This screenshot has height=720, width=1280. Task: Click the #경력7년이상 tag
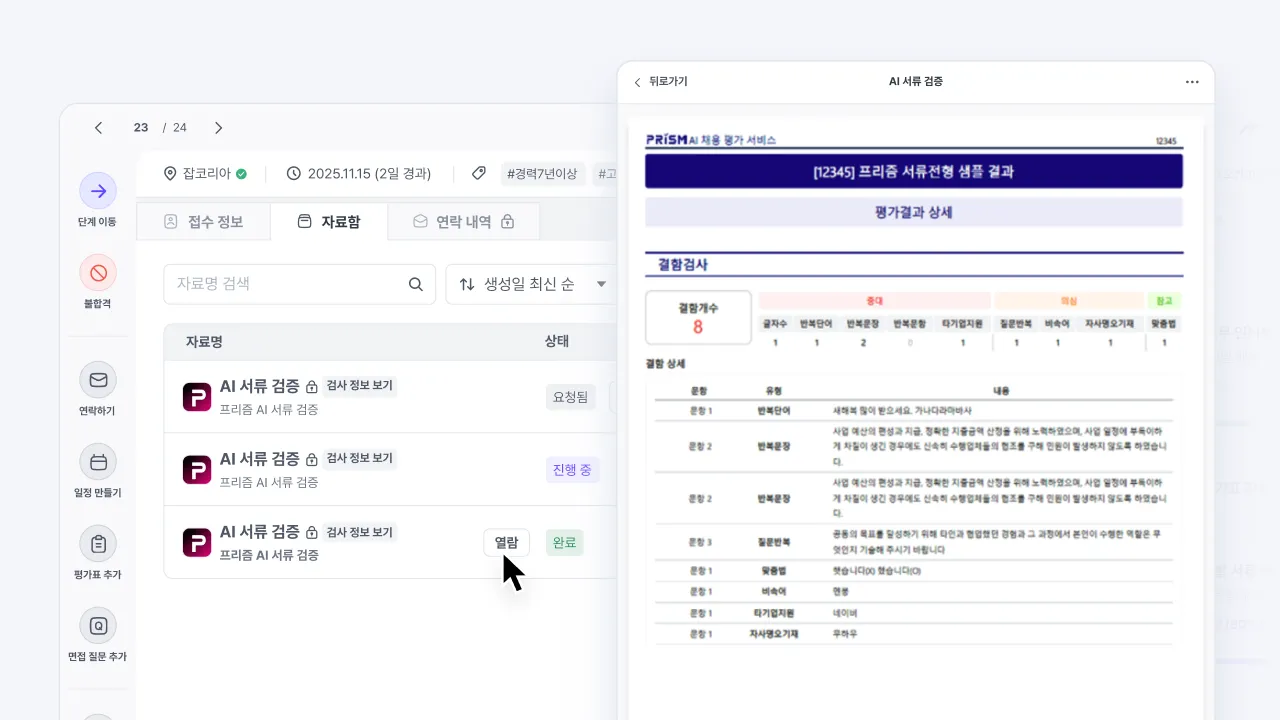click(x=542, y=173)
